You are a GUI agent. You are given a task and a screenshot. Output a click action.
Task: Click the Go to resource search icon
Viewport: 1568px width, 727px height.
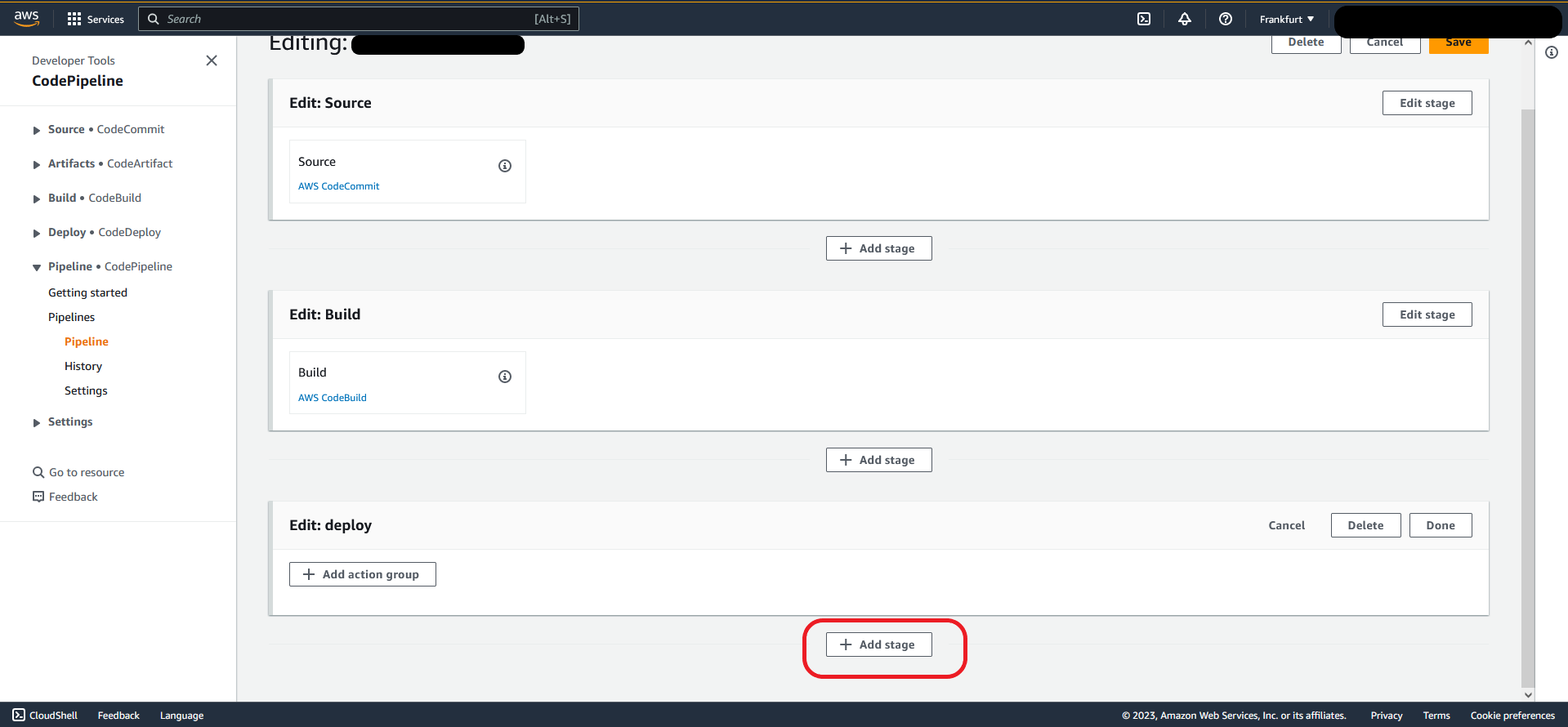pos(38,472)
